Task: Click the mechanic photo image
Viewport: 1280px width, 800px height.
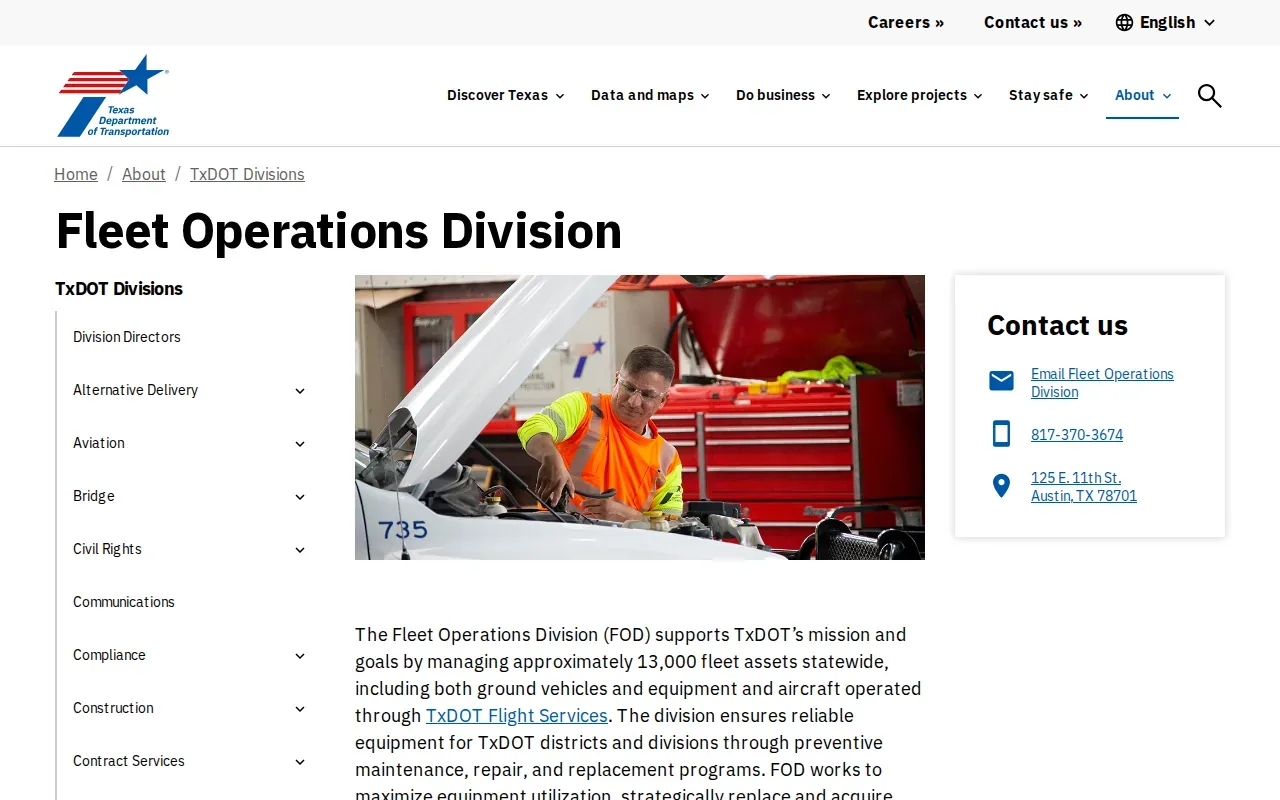Action: point(640,417)
